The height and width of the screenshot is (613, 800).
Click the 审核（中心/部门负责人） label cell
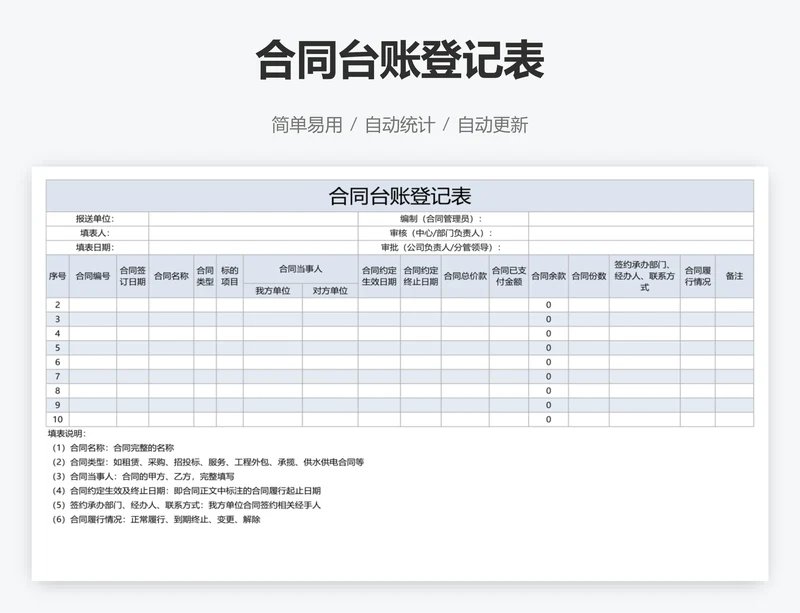pos(443,233)
